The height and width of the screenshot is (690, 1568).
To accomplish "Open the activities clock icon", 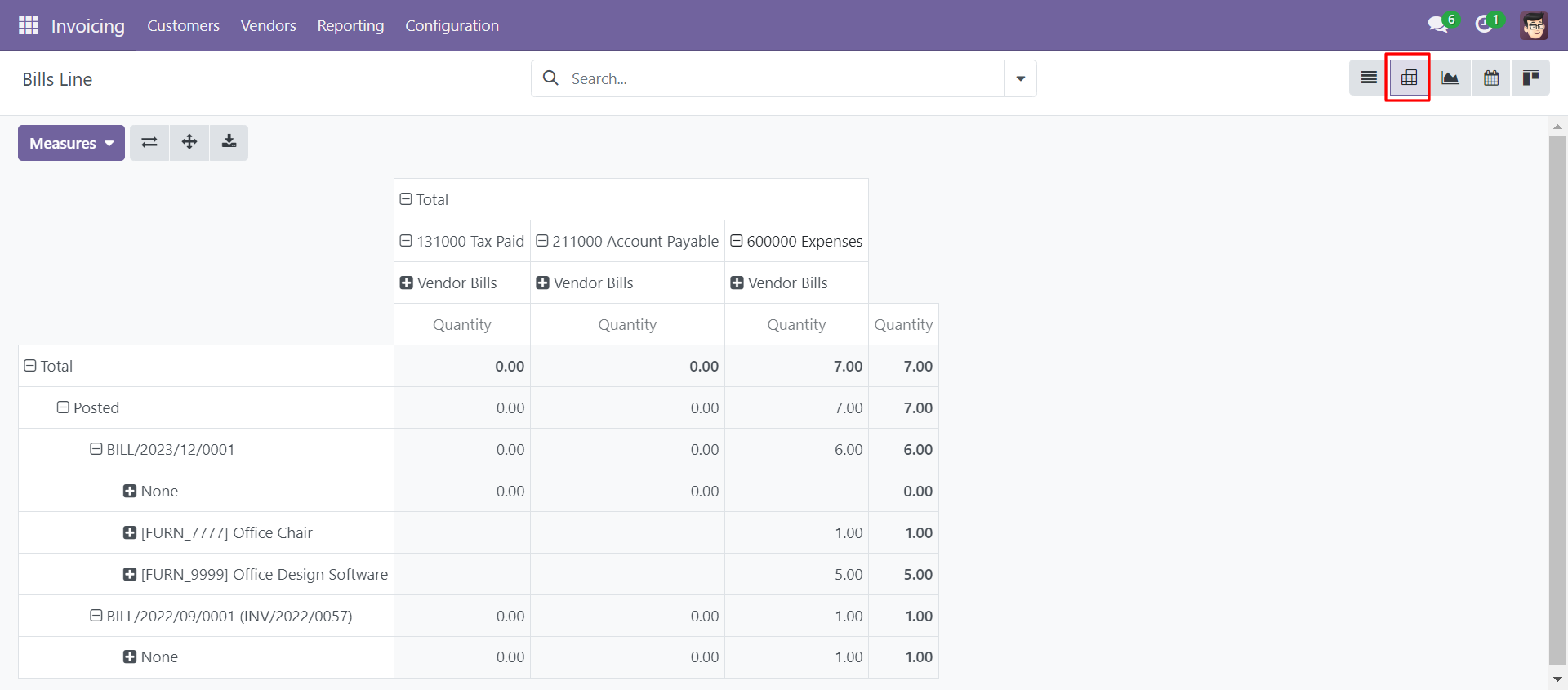I will (x=1484, y=24).
